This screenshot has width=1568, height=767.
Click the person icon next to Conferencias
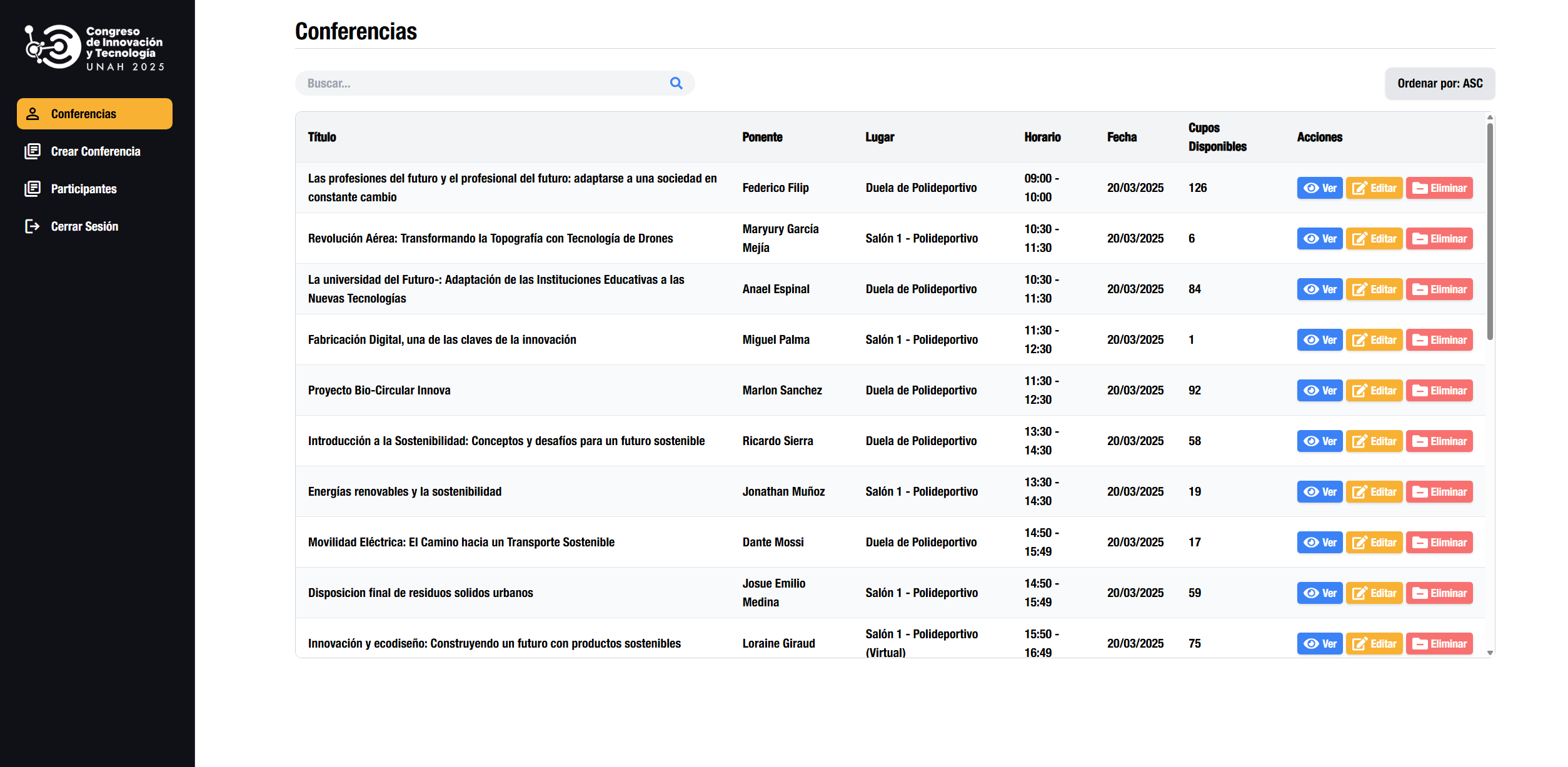(x=32, y=114)
